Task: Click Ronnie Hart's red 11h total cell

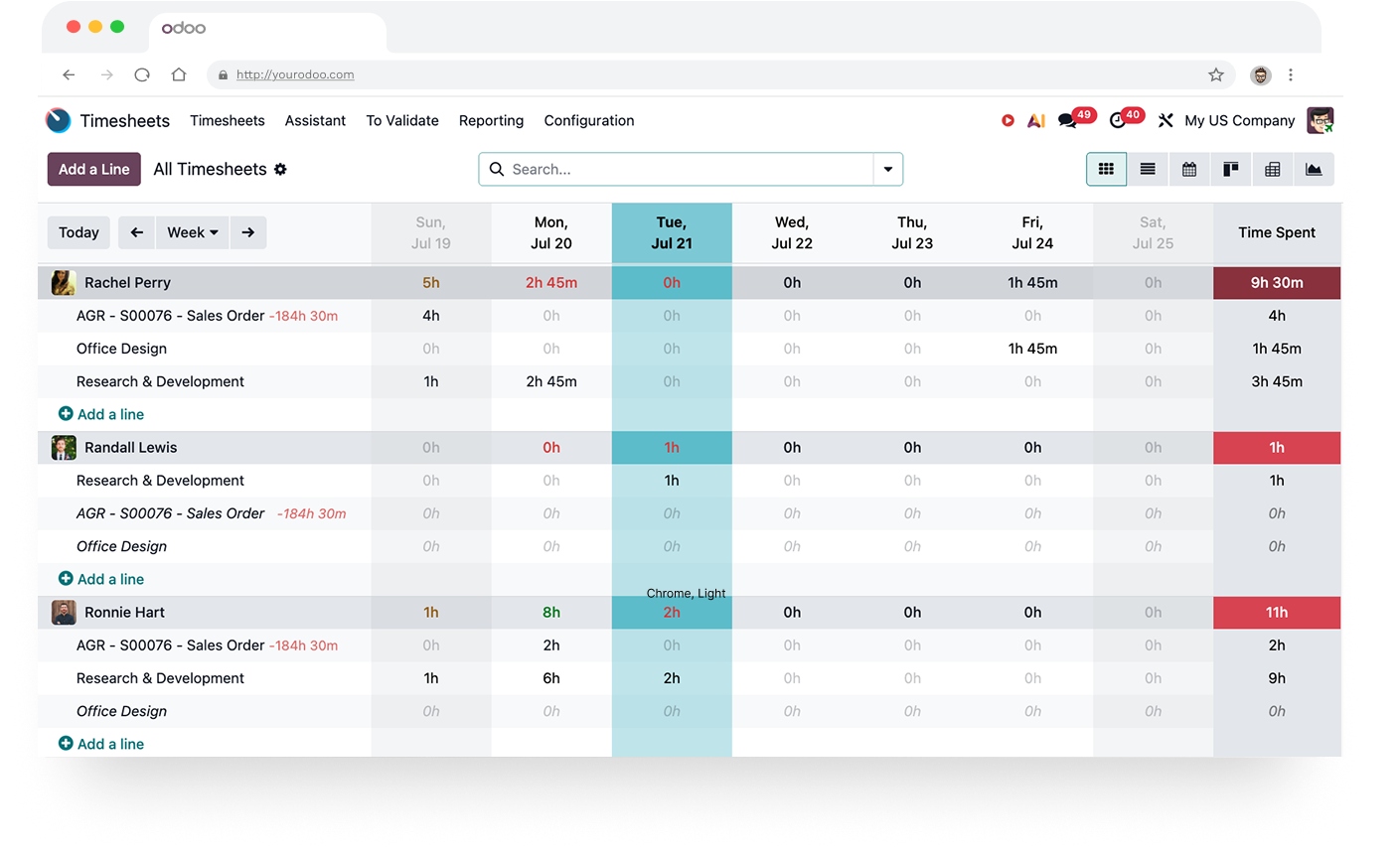Action: pos(1277,613)
